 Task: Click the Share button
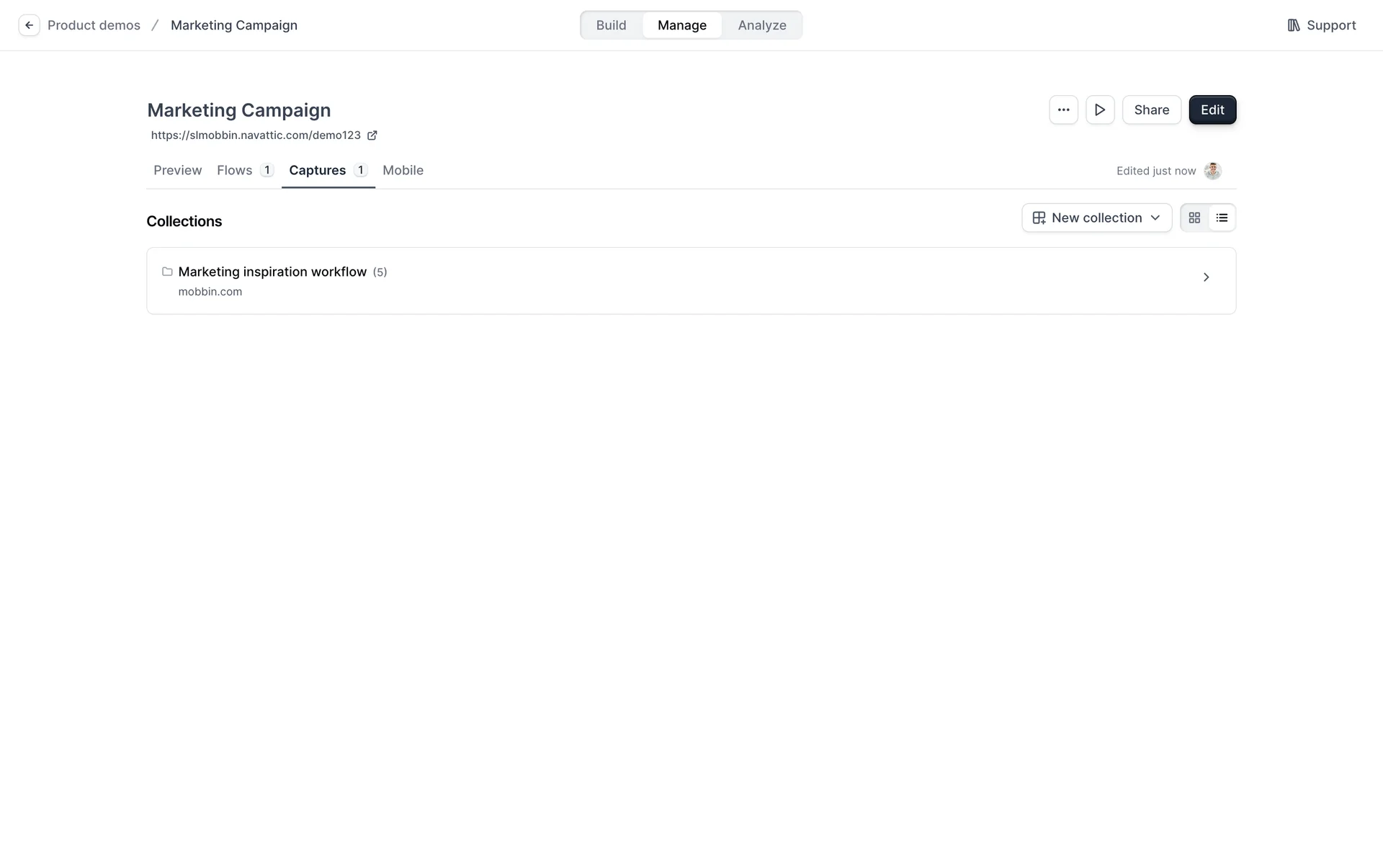click(x=1151, y=109)
